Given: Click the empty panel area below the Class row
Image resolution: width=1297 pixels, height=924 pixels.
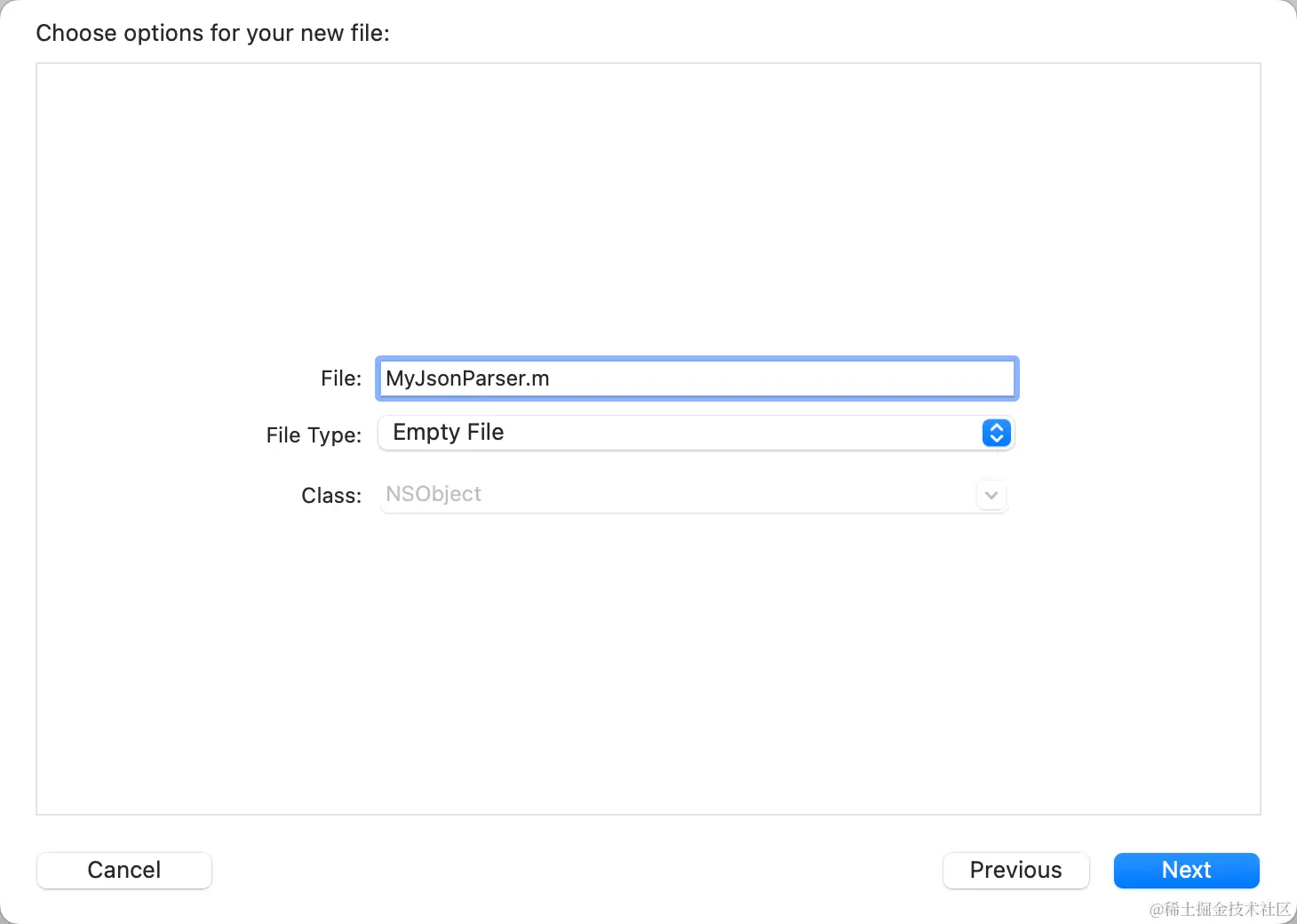Looking at the screenshot, I should point(648,666).
